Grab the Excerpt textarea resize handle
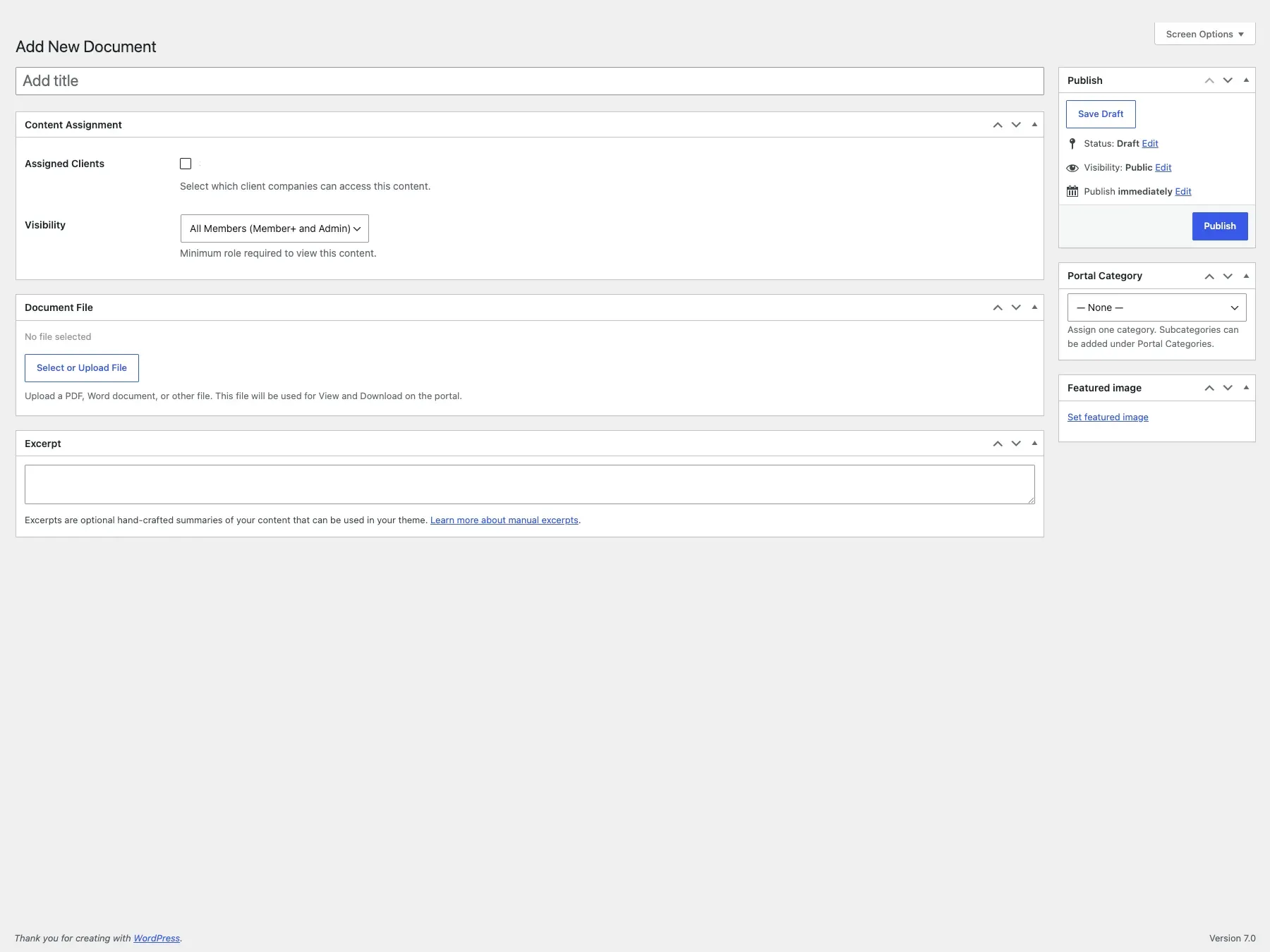The image size is (1270, 952). click(x=1031, y=500)
